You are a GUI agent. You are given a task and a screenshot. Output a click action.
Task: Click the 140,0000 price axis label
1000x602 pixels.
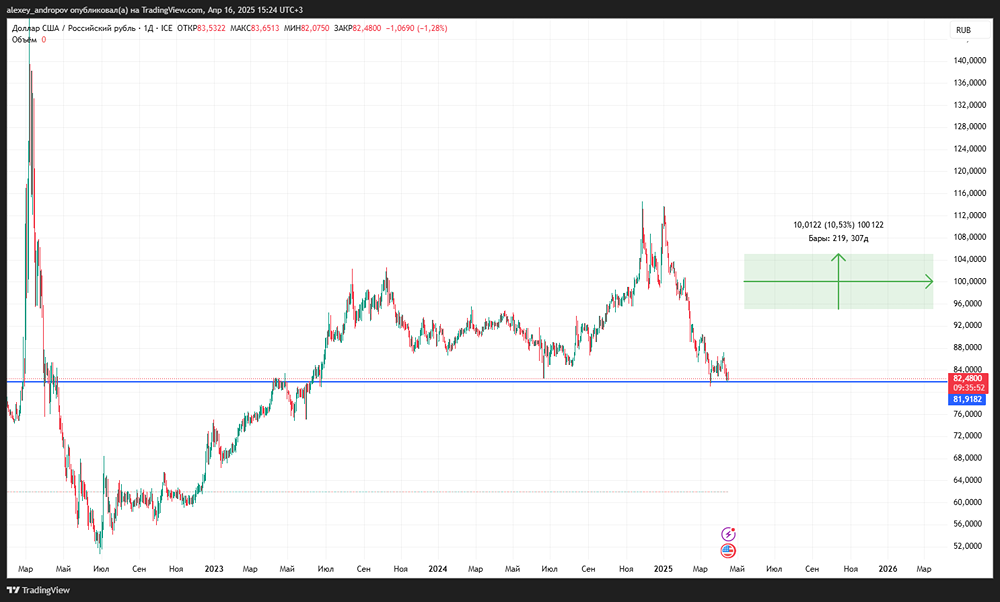pyautogui.click(x=969, y=61)
